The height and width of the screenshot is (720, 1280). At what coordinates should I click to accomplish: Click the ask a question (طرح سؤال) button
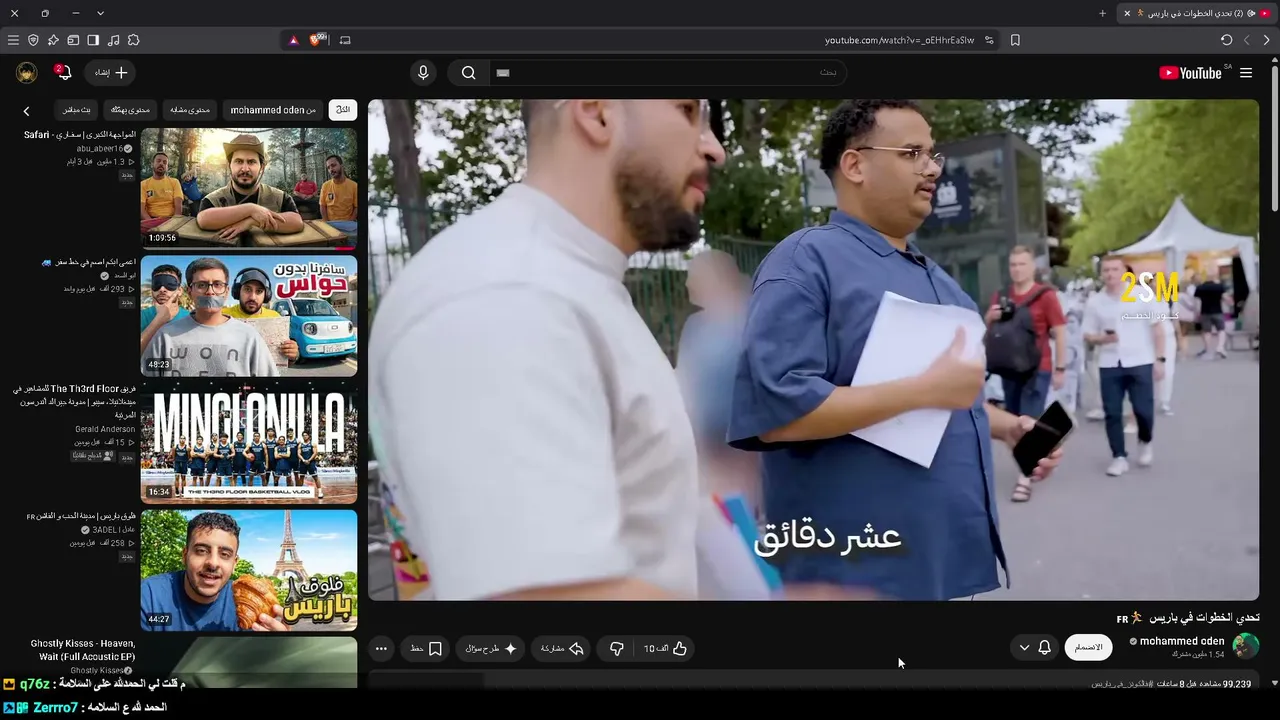491,648
